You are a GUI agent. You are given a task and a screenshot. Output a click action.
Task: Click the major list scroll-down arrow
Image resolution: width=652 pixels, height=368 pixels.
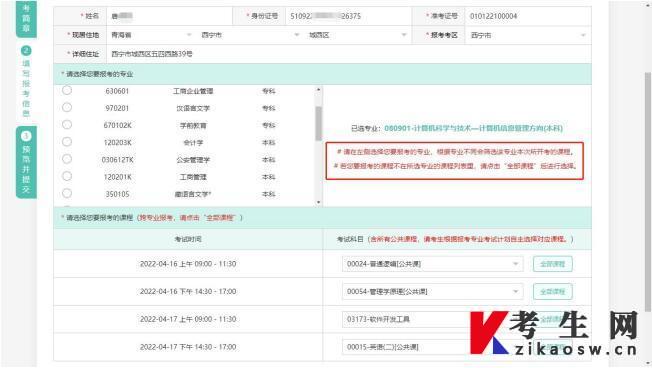click(x=319, y=203)
